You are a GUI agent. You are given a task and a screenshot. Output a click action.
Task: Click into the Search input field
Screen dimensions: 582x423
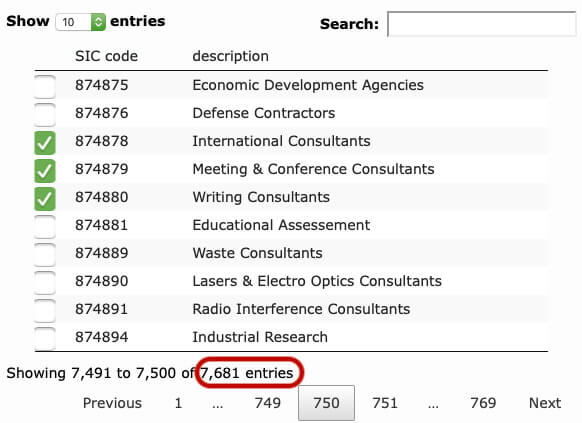click(482, 24)
